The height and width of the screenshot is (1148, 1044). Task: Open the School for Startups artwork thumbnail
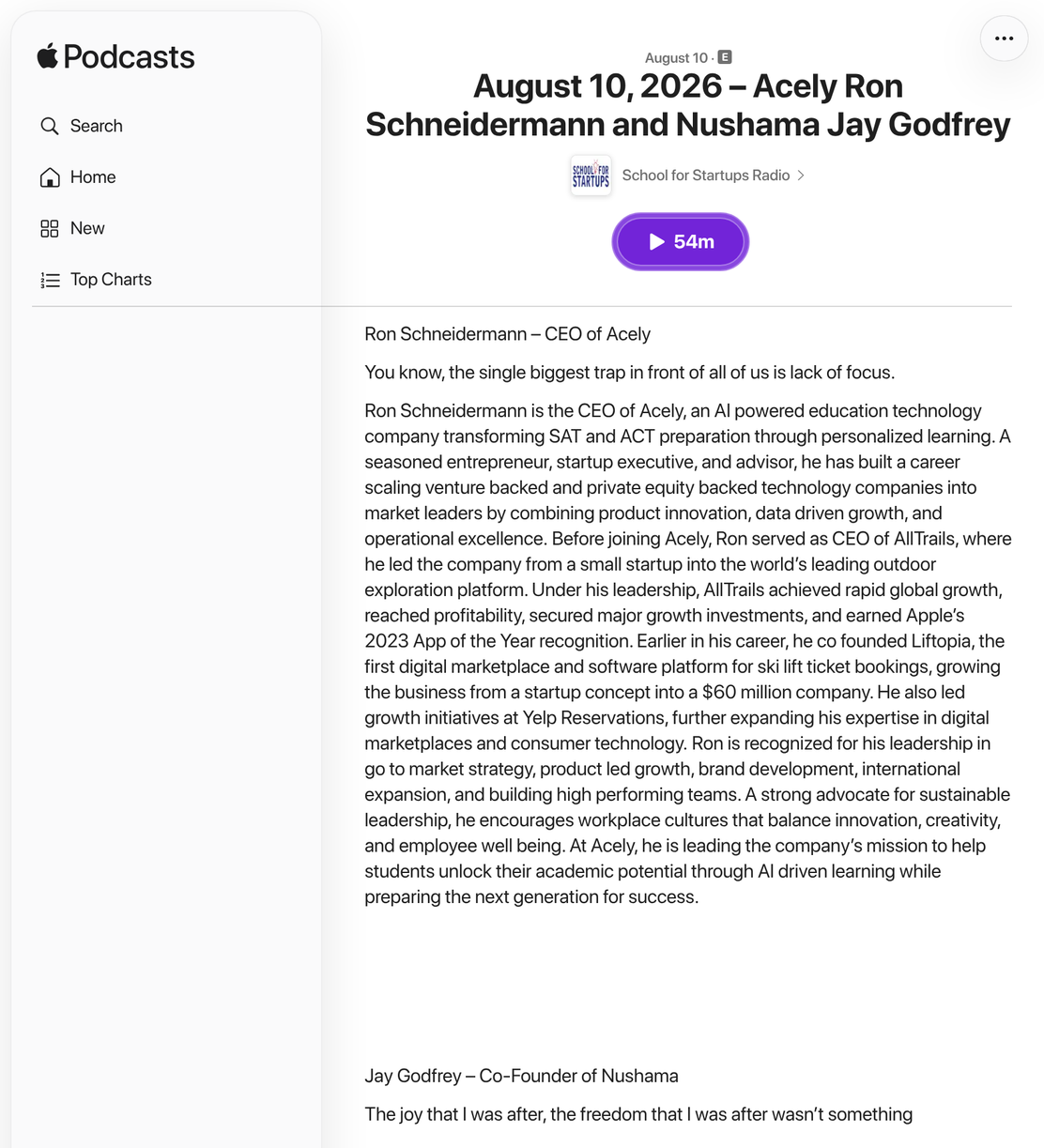591,176
